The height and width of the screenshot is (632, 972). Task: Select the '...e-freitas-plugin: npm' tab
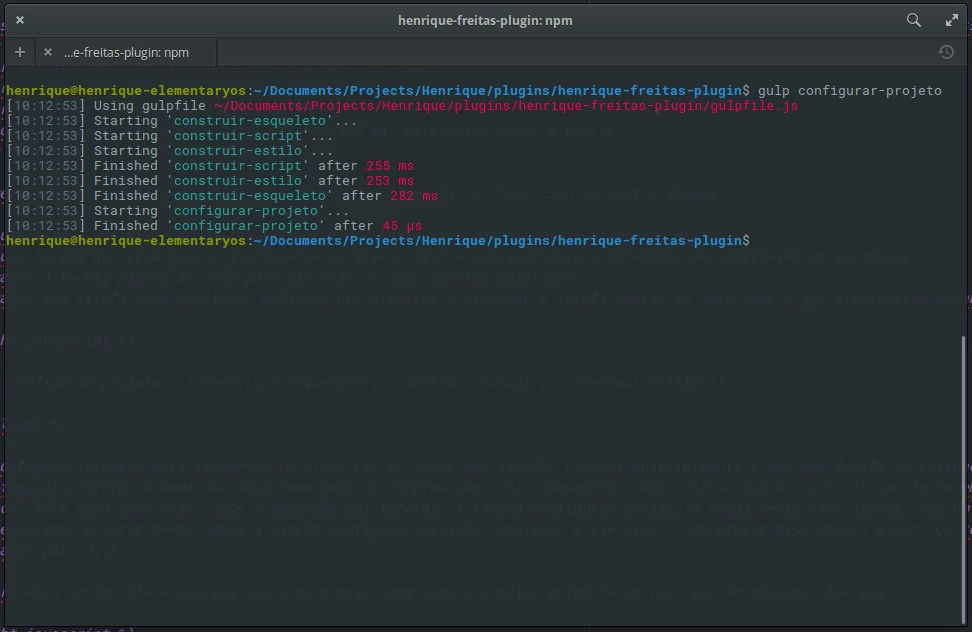click(126, 52)
